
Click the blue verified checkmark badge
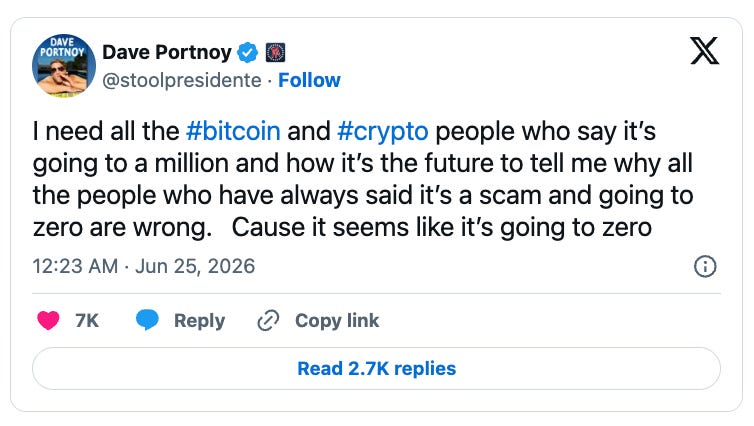[248, 52]
